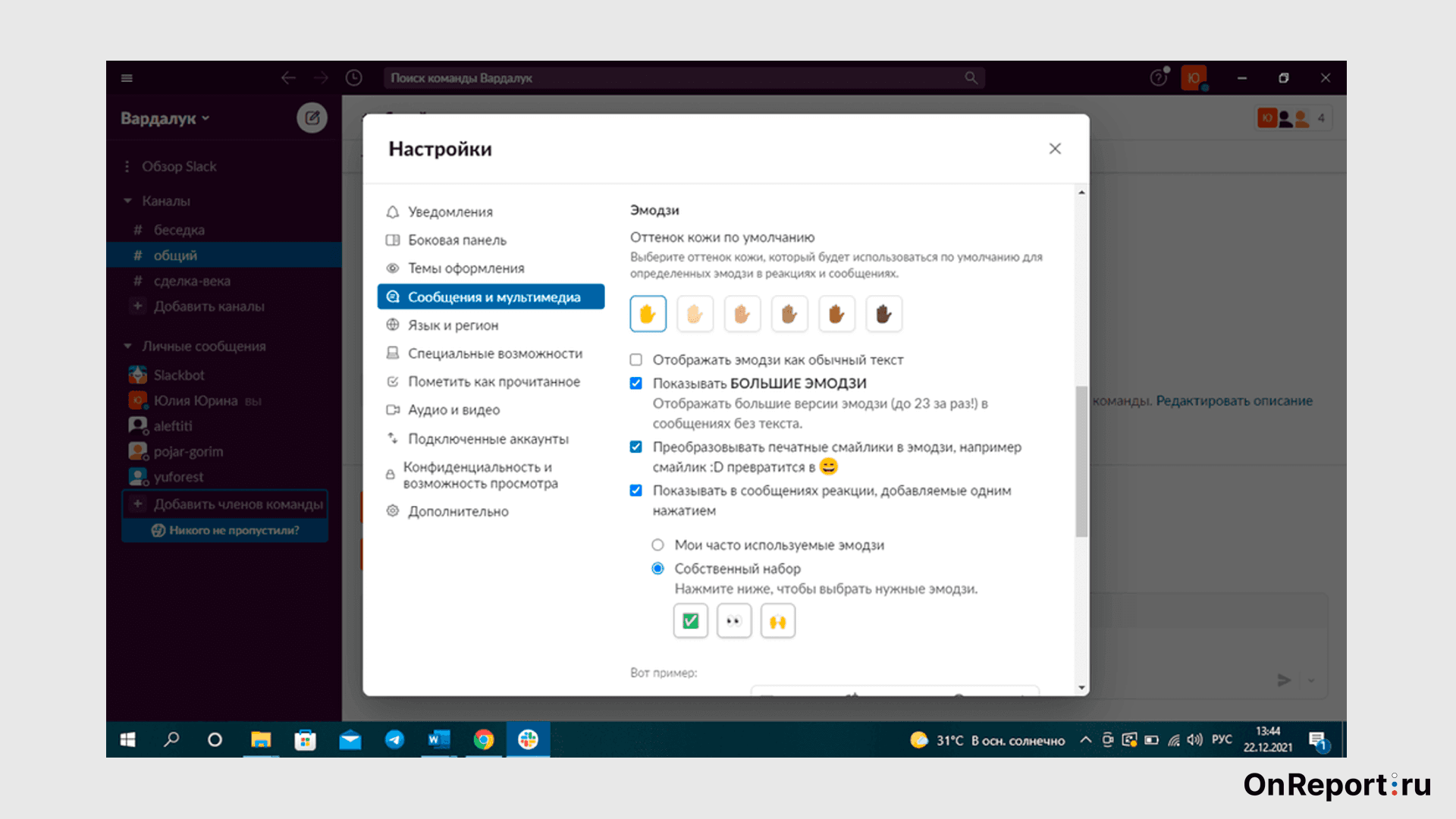
Task: Open the Вардалук workspace dropdown
Action: (x=165, y=118)
